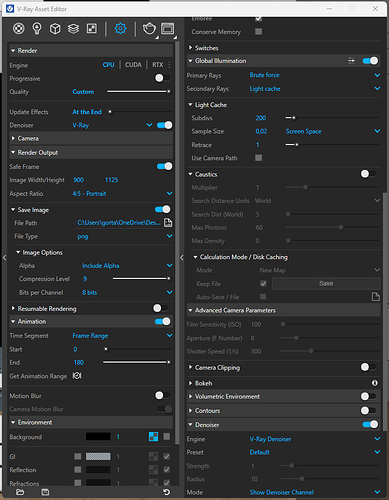This screenshot has height=500, width=389.
Task: Open the frame buffer window icon
Action: tap(167, 29)
